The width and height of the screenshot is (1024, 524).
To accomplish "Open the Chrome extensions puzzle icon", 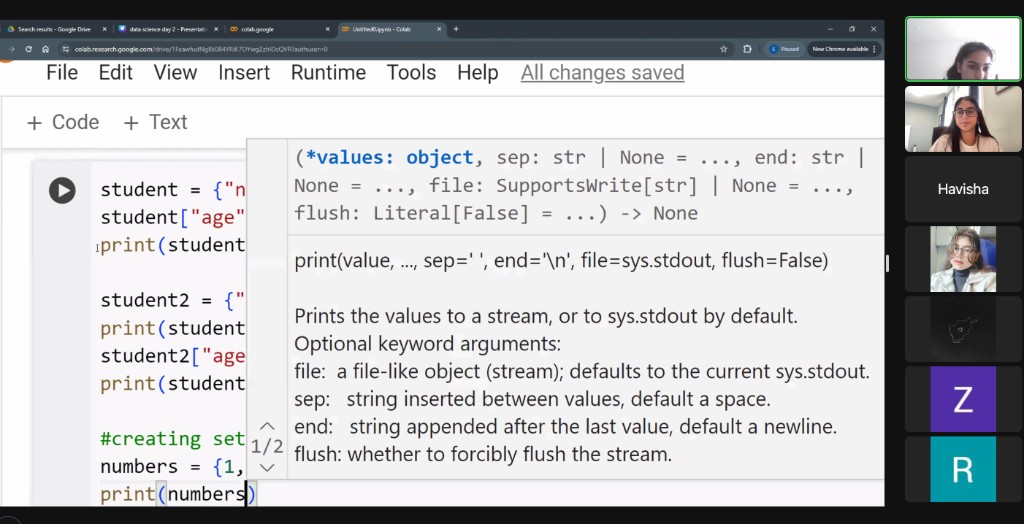I will coord(747,49).
